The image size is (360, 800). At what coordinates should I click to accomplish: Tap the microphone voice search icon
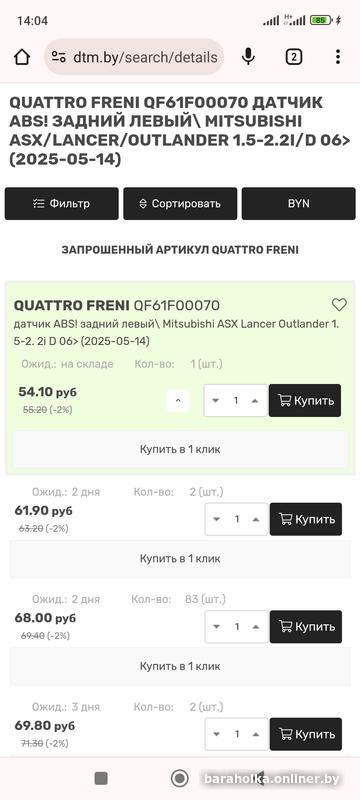[x=248, y=57]
